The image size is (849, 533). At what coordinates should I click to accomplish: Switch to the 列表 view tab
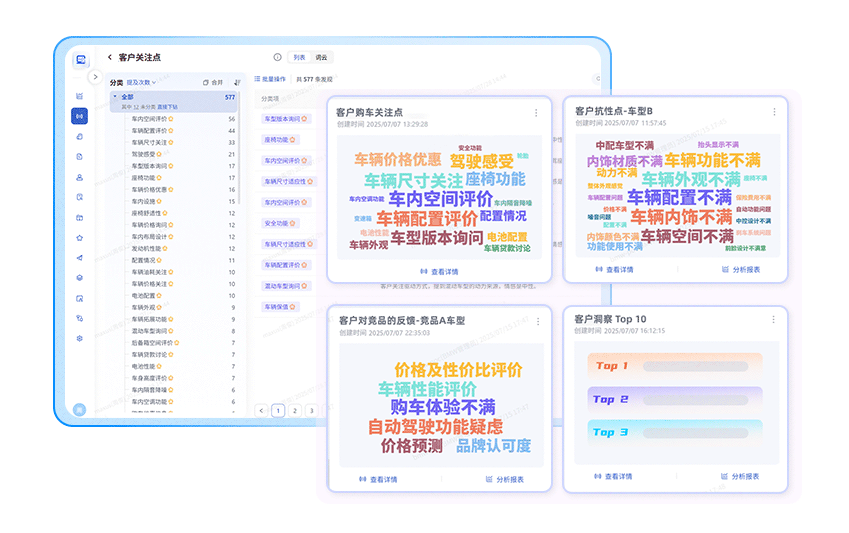point(299,57)
